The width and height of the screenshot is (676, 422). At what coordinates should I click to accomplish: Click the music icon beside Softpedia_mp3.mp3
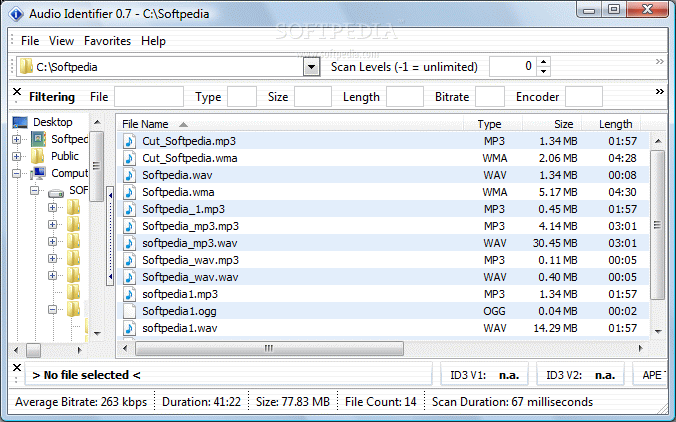tap(129, 226)
